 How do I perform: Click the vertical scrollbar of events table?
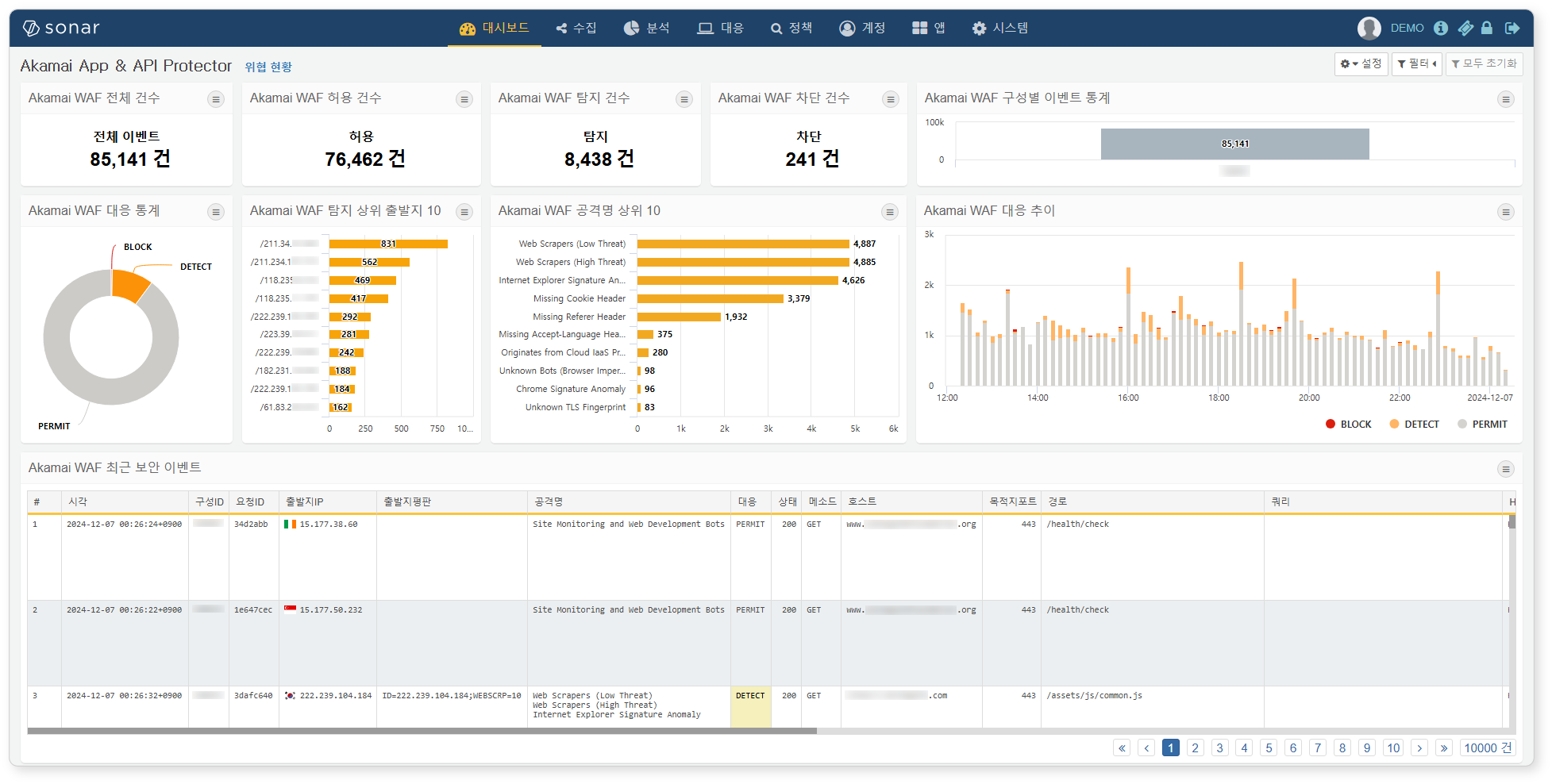point(1512,522)
